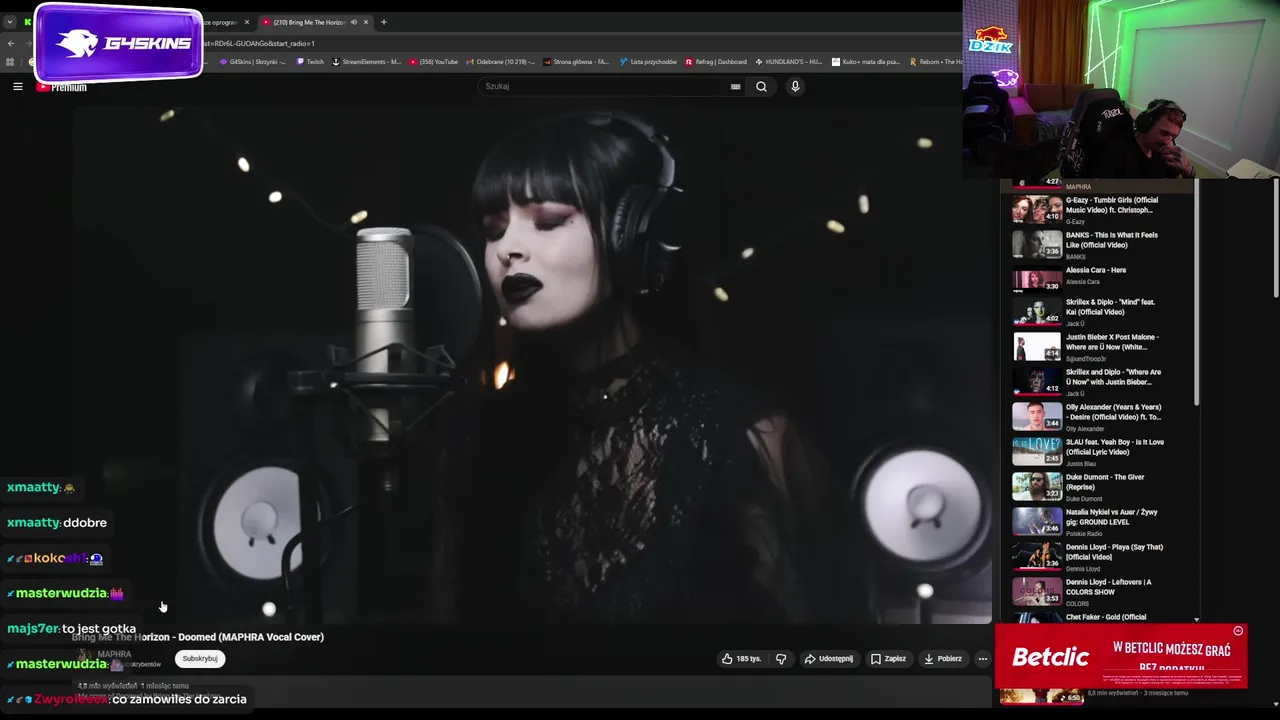Open G4Skins | Skrzynki bookmark

point(253,62)
